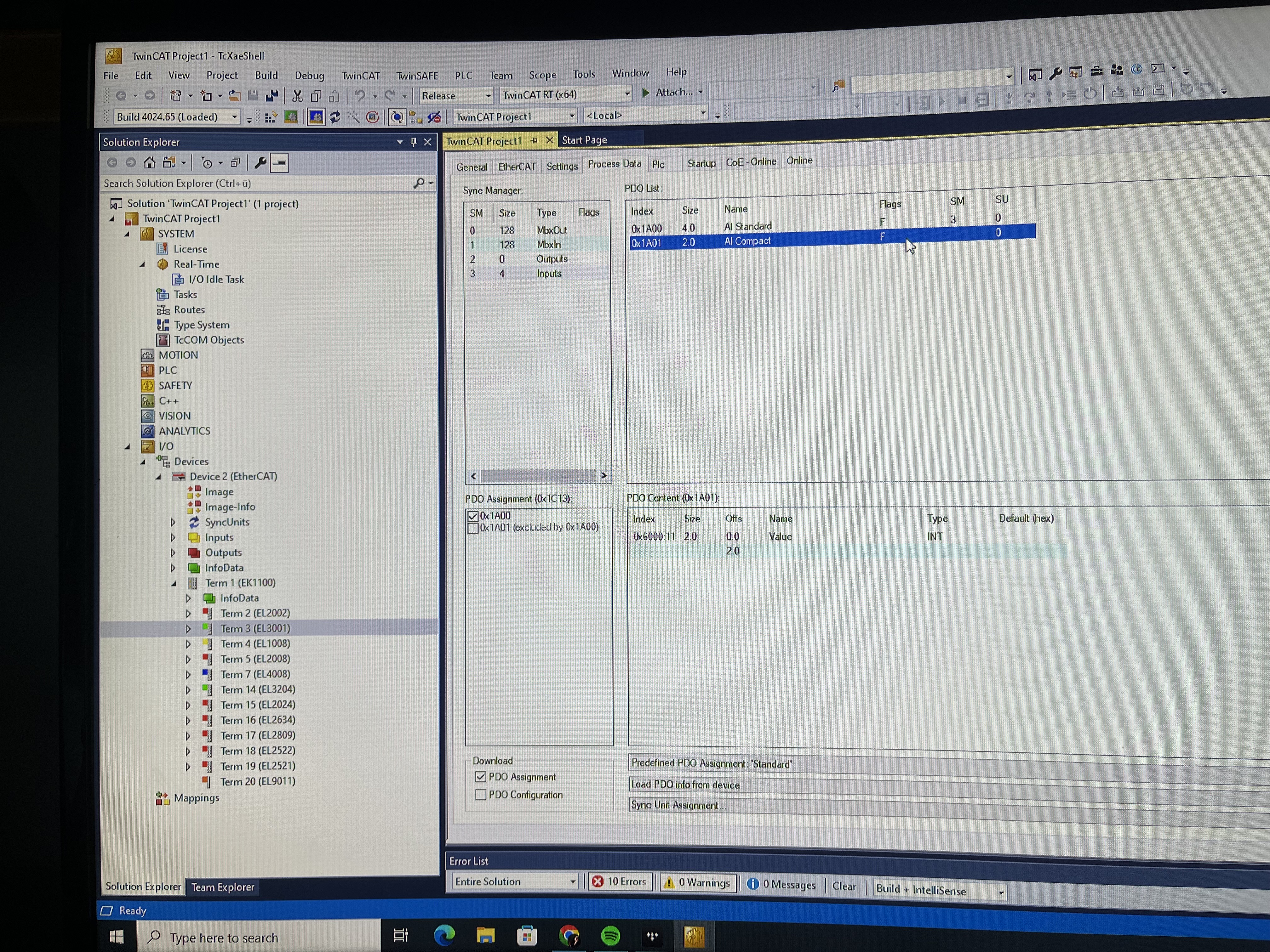Click the Sync Manager scroll right arrow

pyautogui.click(x=604, y=475)
